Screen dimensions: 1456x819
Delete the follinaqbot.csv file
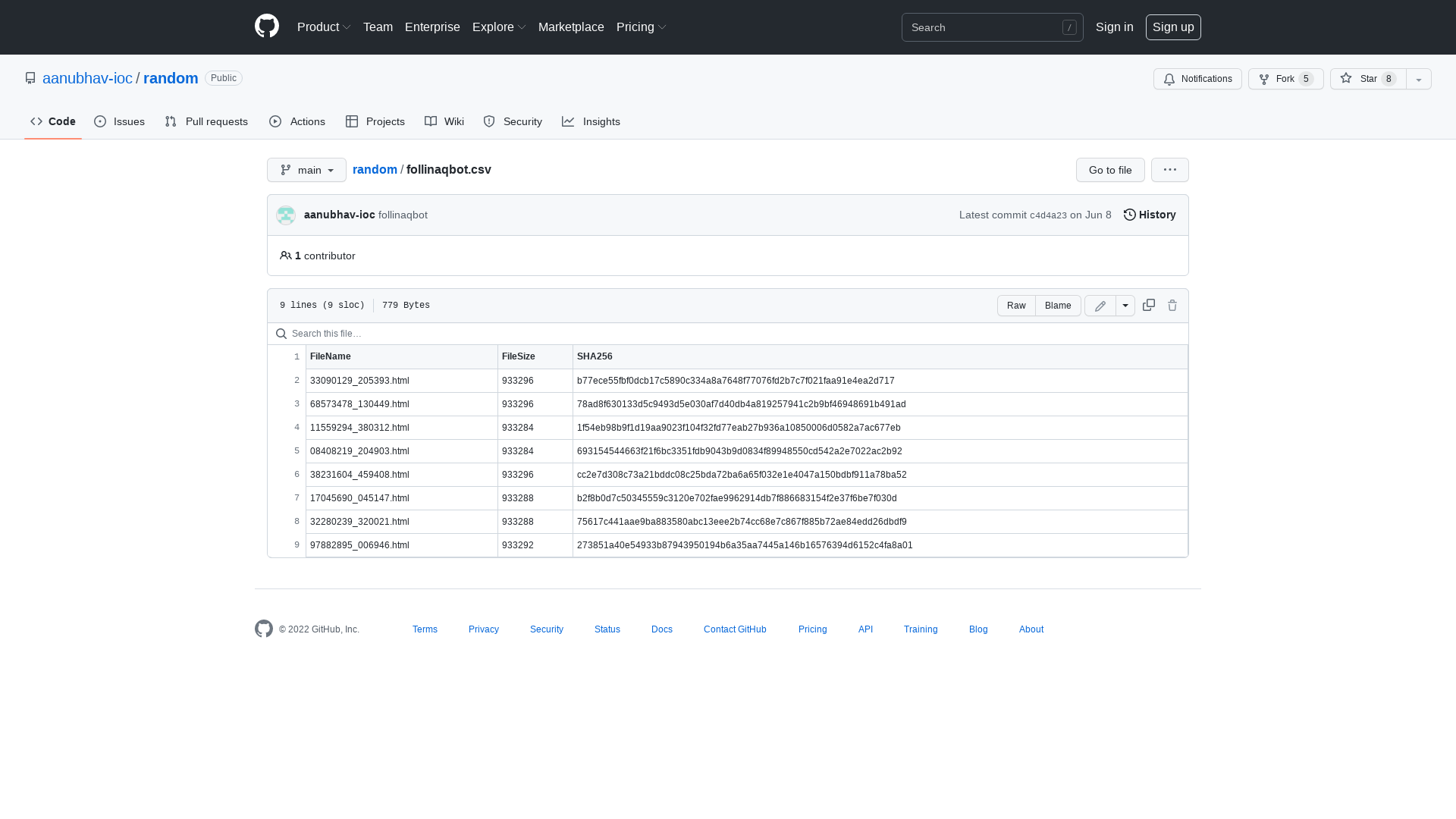coord(1172,305)
